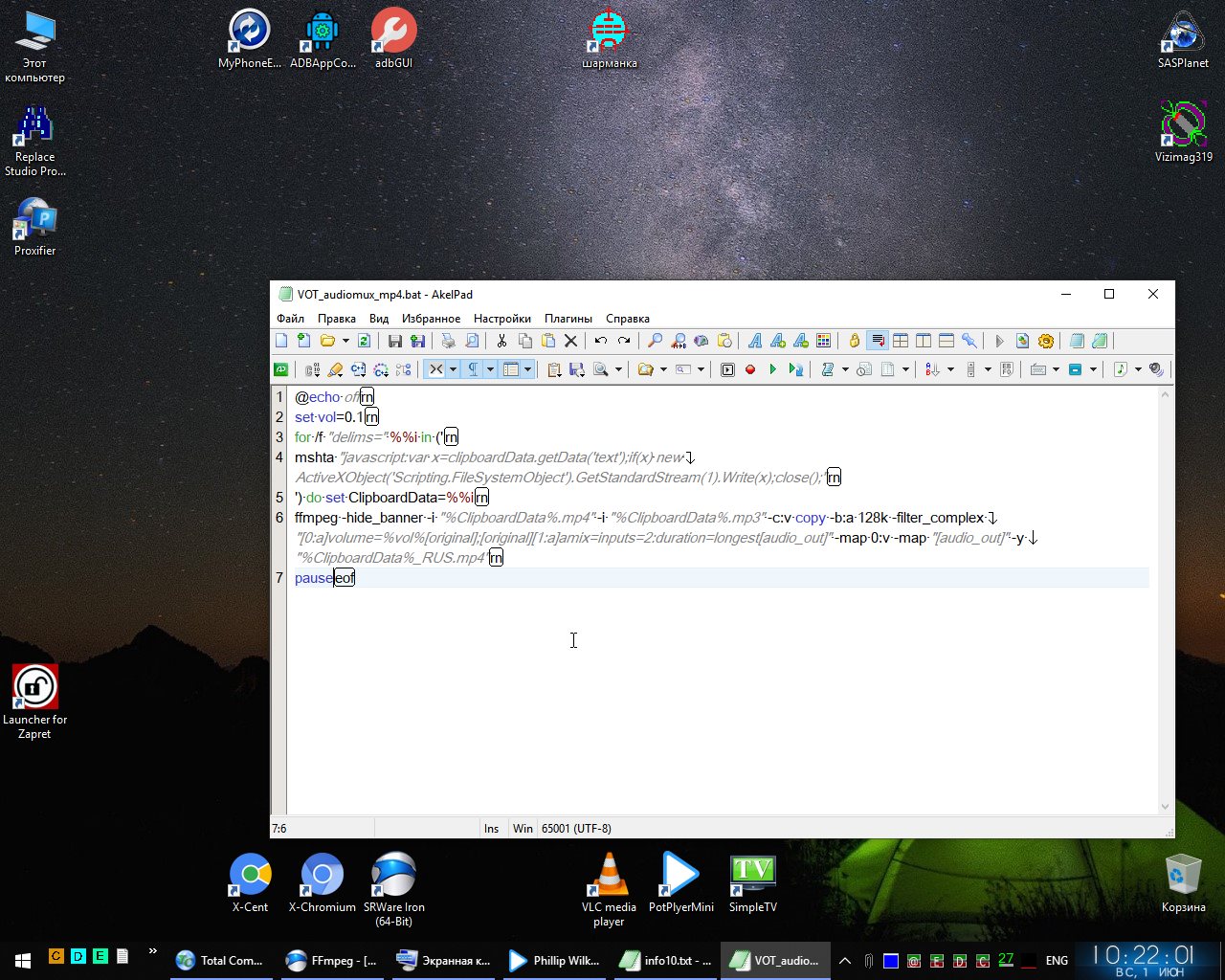The height and width of the screenshot is (980, 1225).
Task: Open the Плагины menu
Action: 568,319
